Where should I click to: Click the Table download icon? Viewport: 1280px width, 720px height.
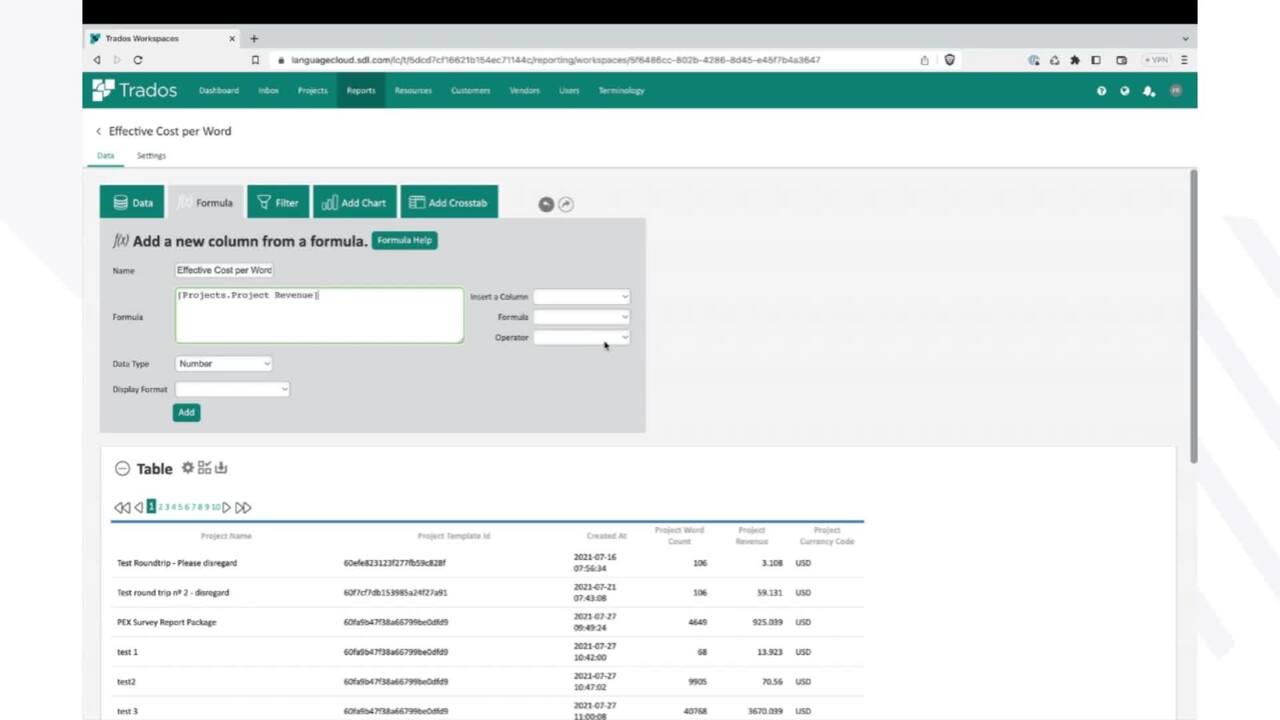tap(221, 467)
